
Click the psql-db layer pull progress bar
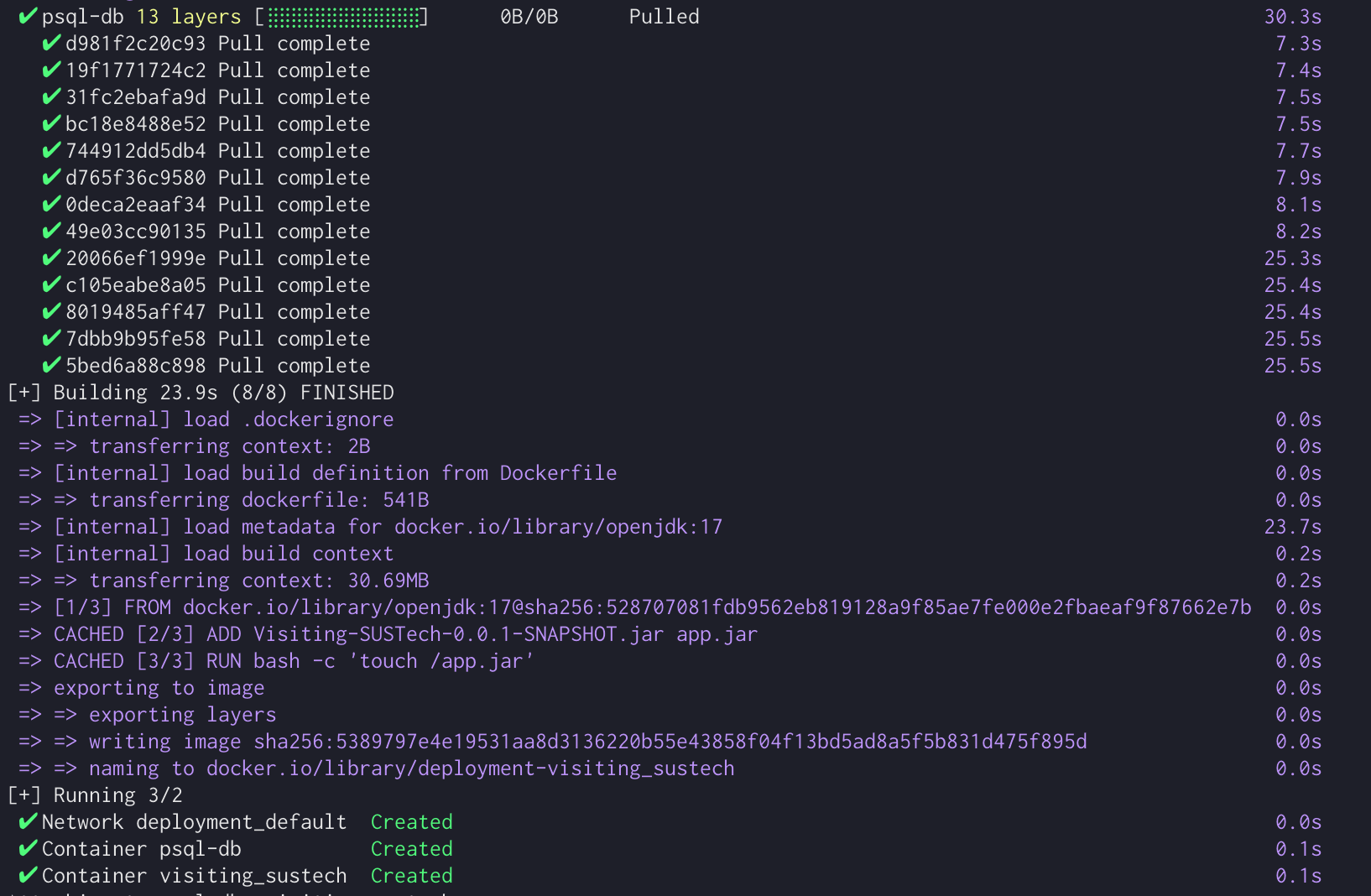(343, 18)
